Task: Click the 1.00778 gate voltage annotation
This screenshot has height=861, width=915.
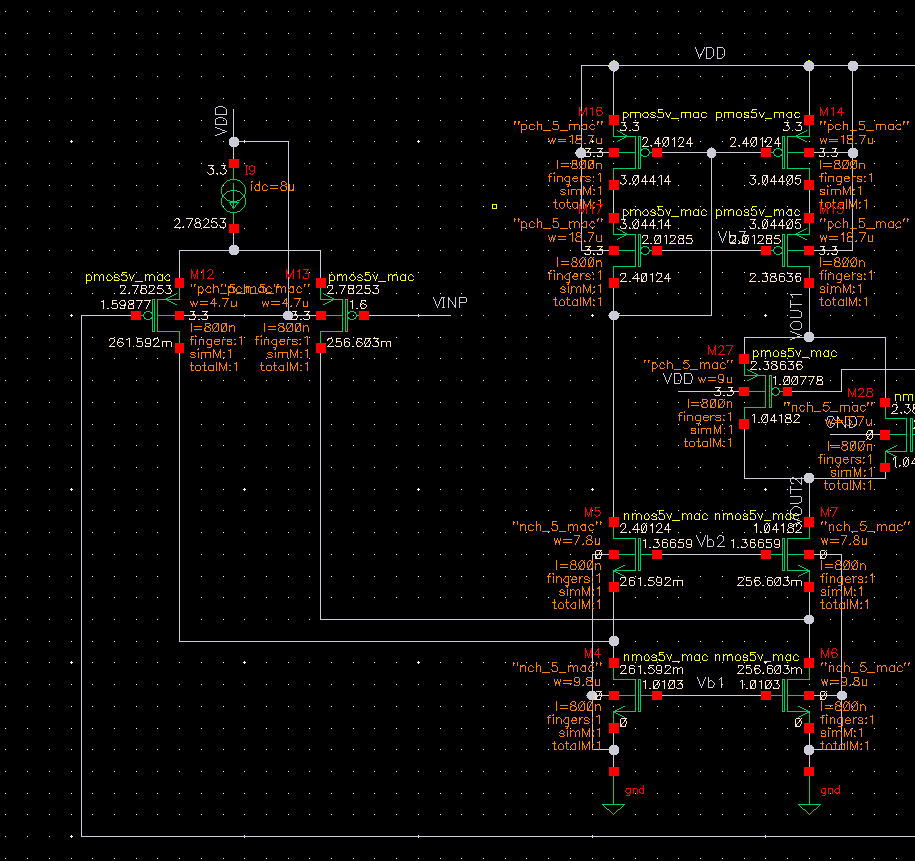Action: coord(798,381)
